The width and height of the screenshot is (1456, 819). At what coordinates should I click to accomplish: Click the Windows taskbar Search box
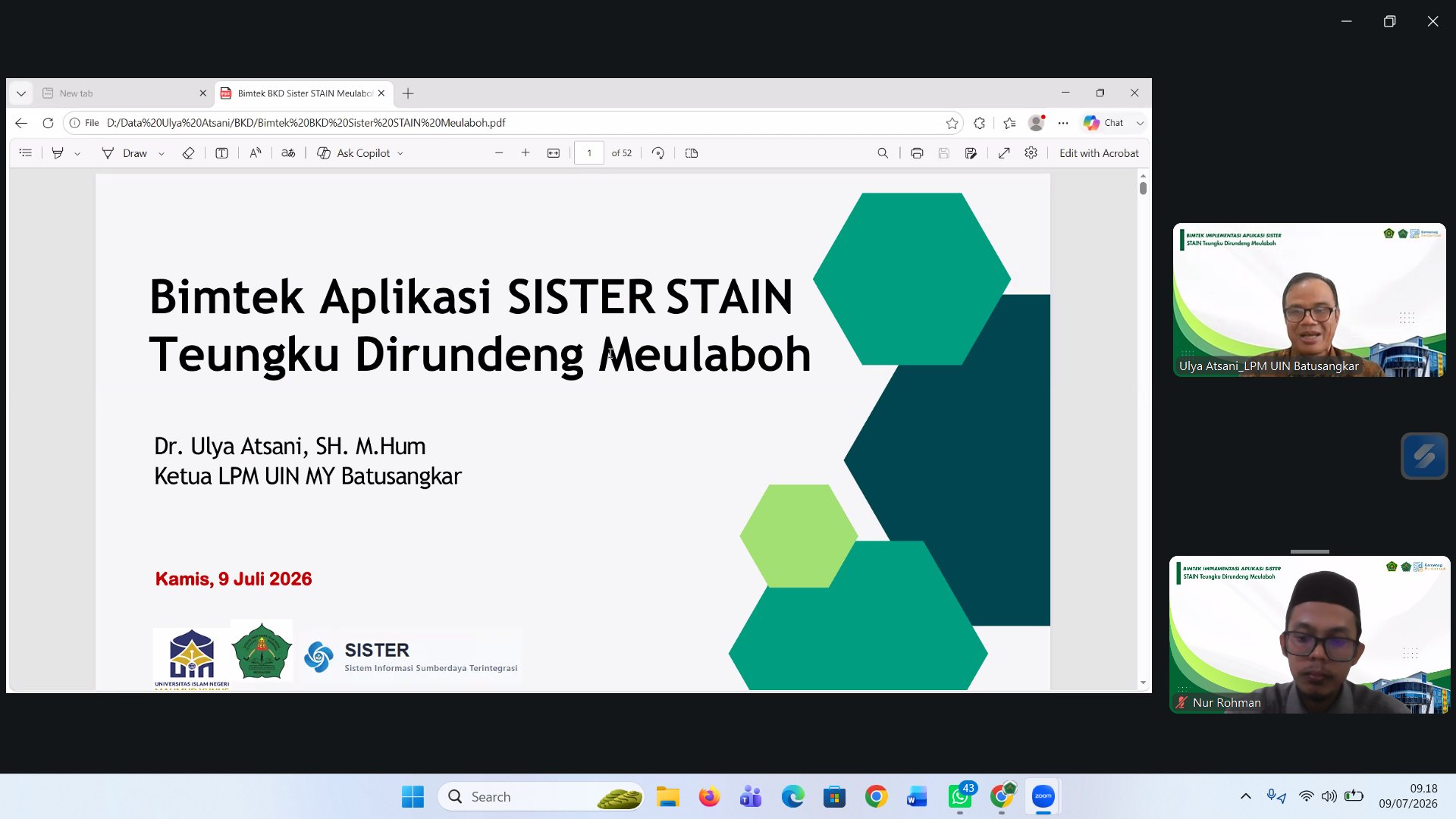tap(541, 796)
